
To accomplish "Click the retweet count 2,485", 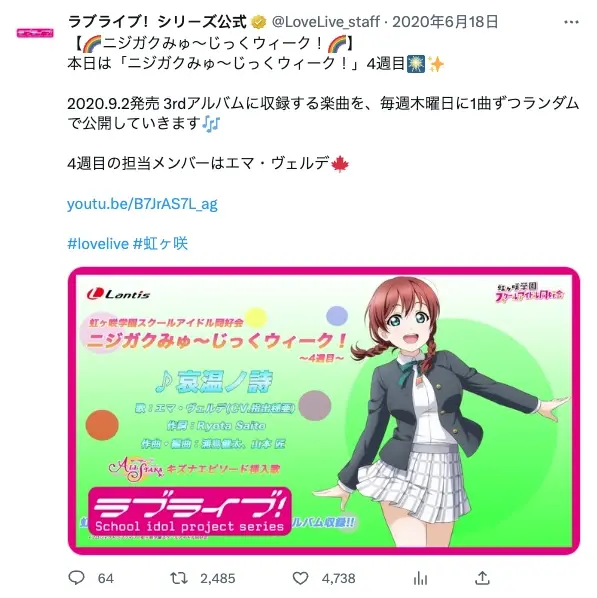I will click(x=218, y=579).
